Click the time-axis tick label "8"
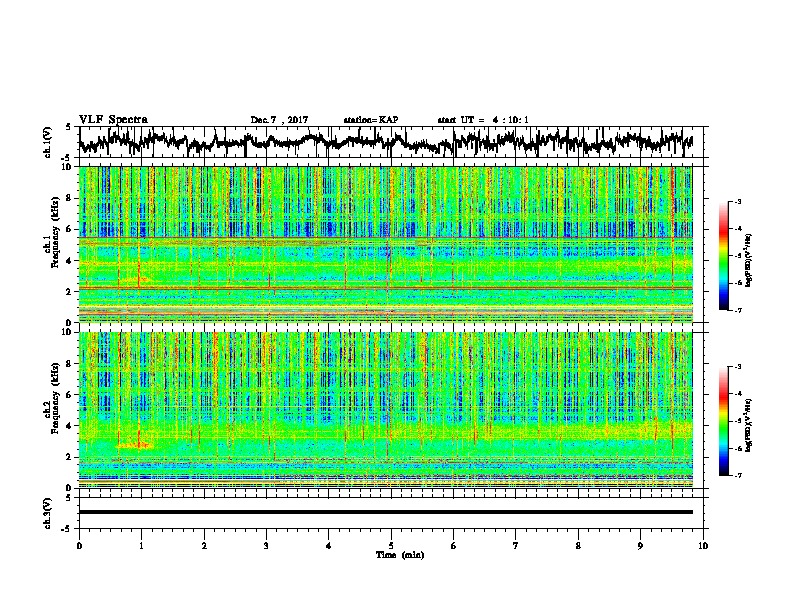This screenshot has width=792, height=612. coord(578,546)
